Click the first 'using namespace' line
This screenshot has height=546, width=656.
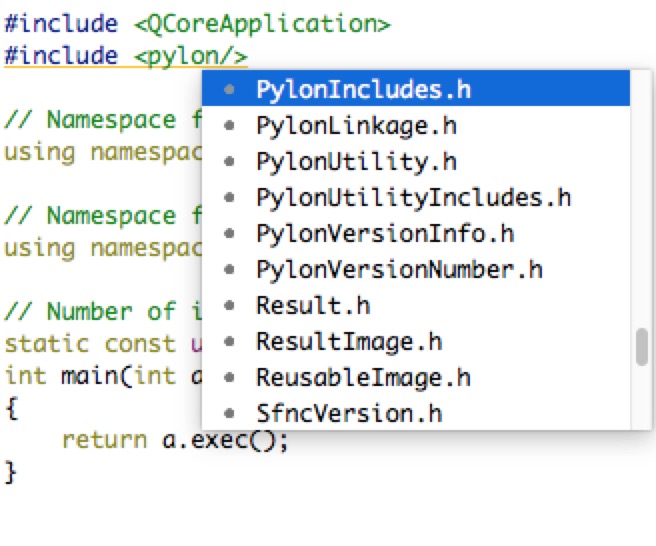[103, 153]
